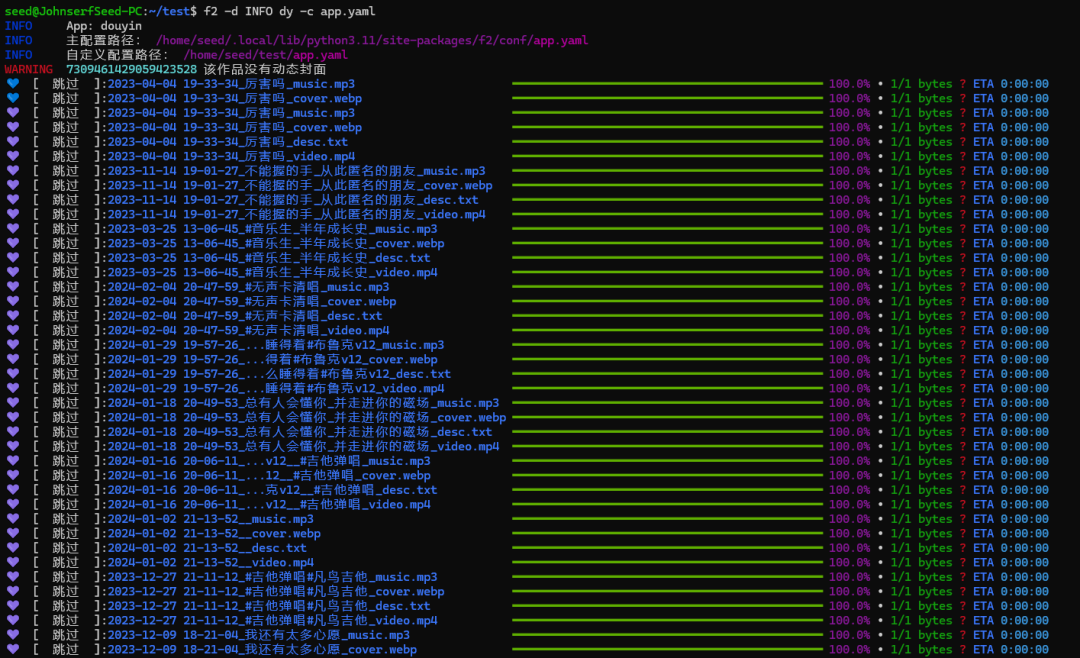Image resolution: width=1080 pixels, height=658 pixels.
Task: Select file 2024-01-02 21-13-52__music.mp3
Action: point(210,518)
